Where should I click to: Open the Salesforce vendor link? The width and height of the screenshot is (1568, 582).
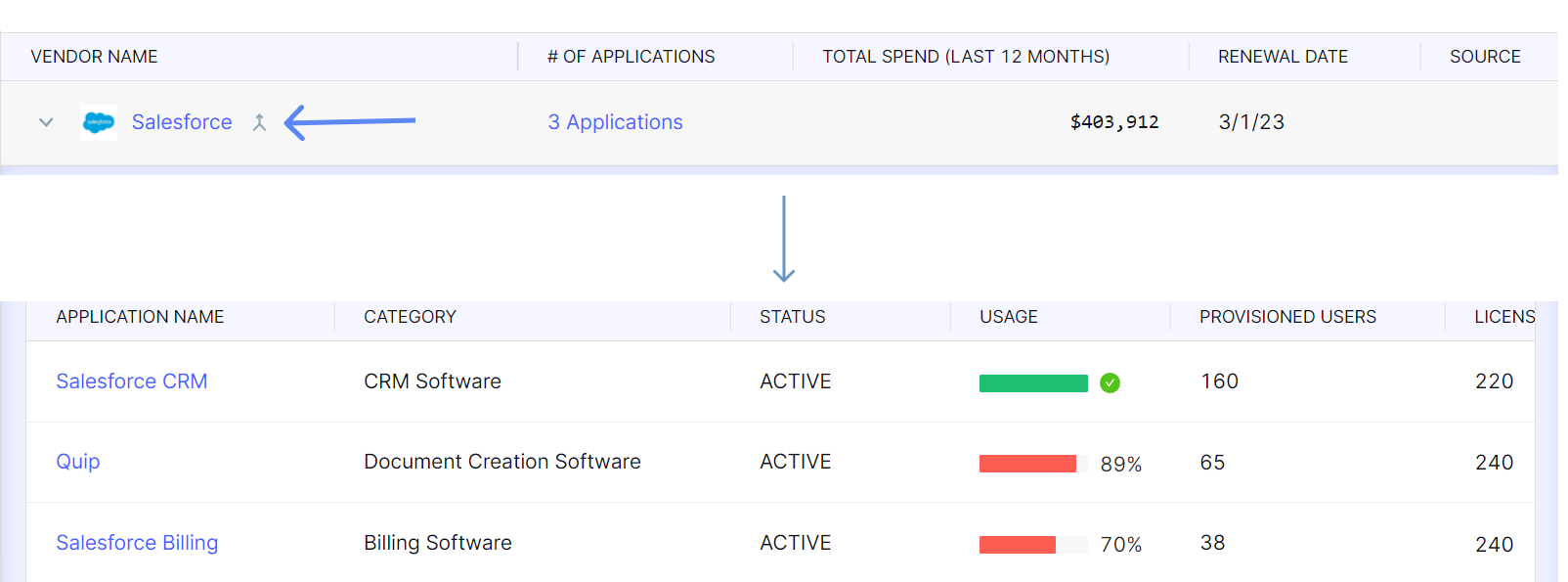(x=182, y=122)
